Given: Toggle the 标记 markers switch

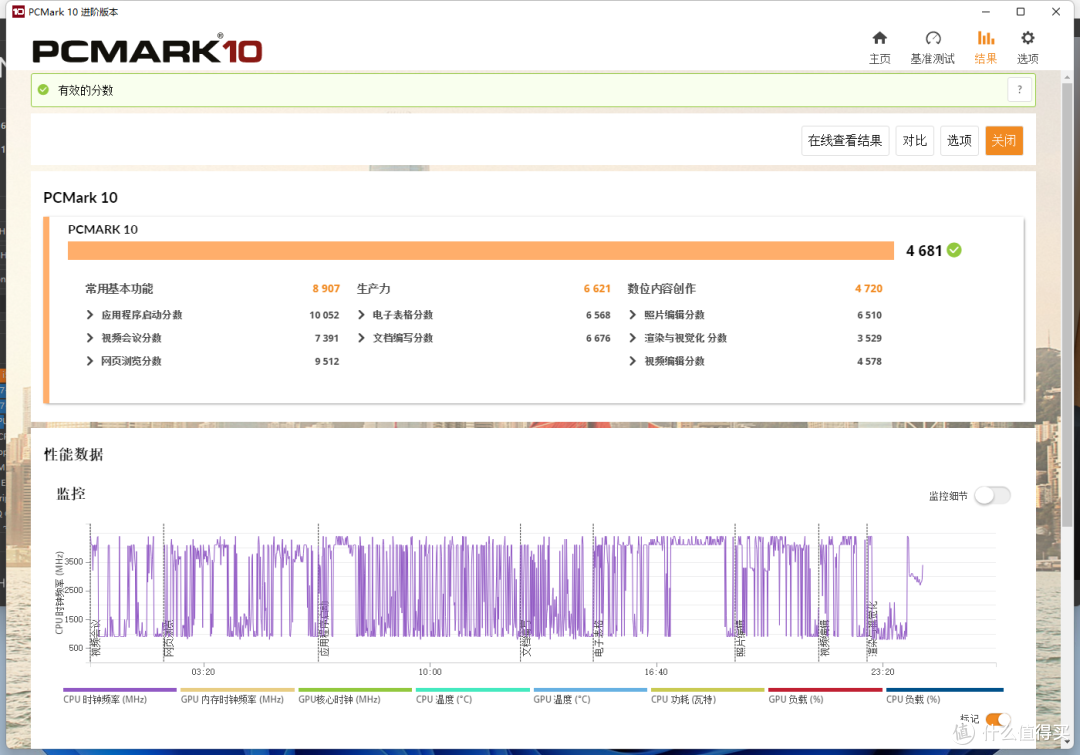Looking at the screenshot, I should 997,719.
